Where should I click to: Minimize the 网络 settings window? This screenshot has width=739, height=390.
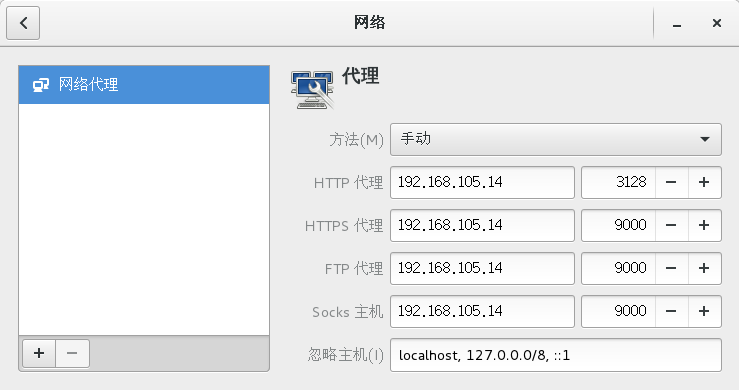coord(677,23)
